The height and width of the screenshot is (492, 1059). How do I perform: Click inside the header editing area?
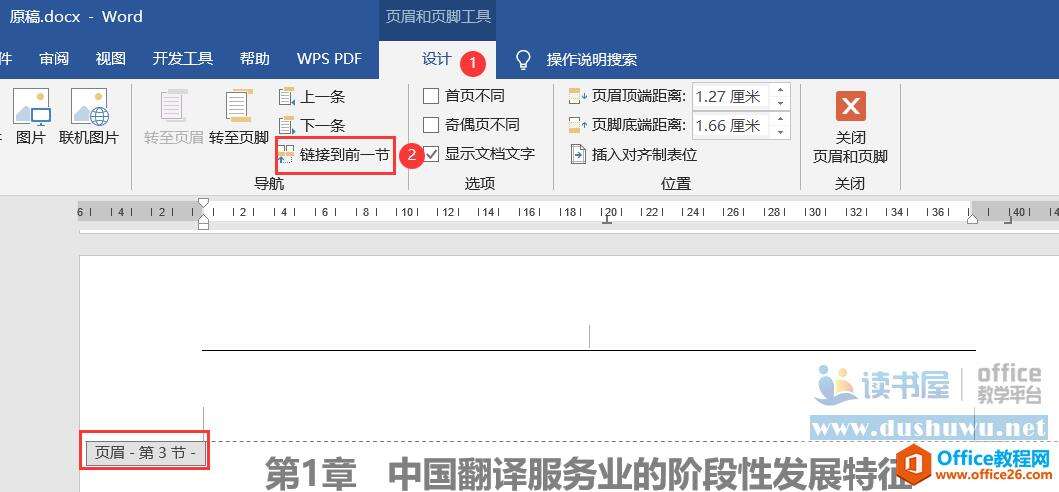[x=589, y=336]
